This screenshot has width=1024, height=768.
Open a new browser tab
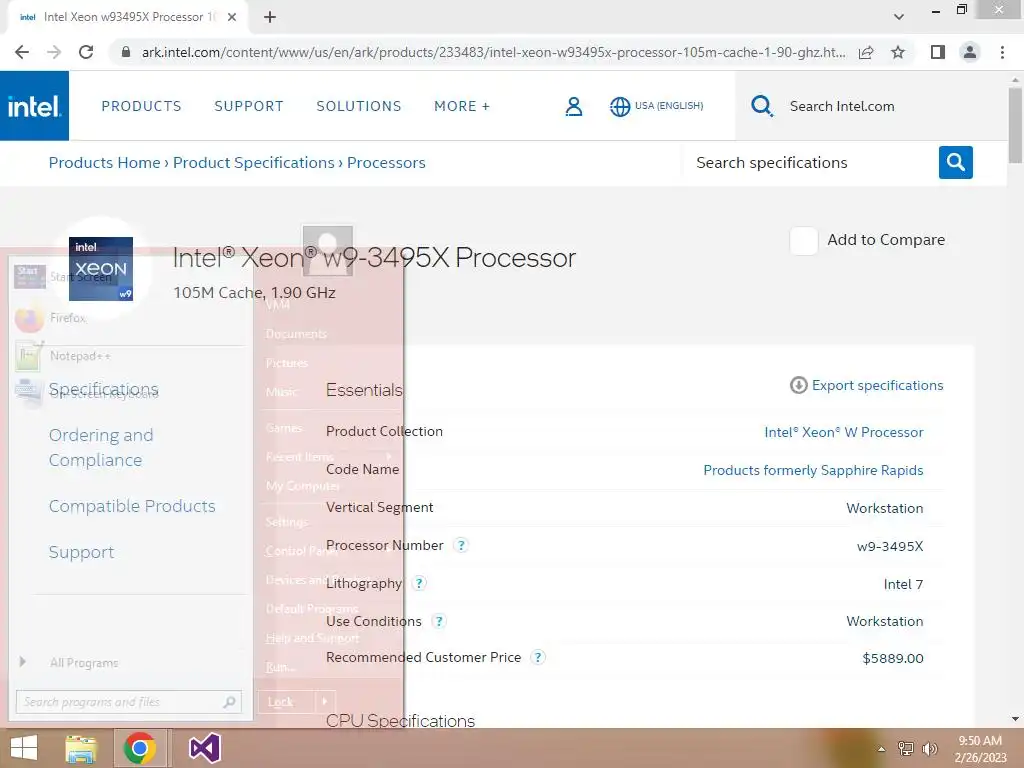(270, 17)
